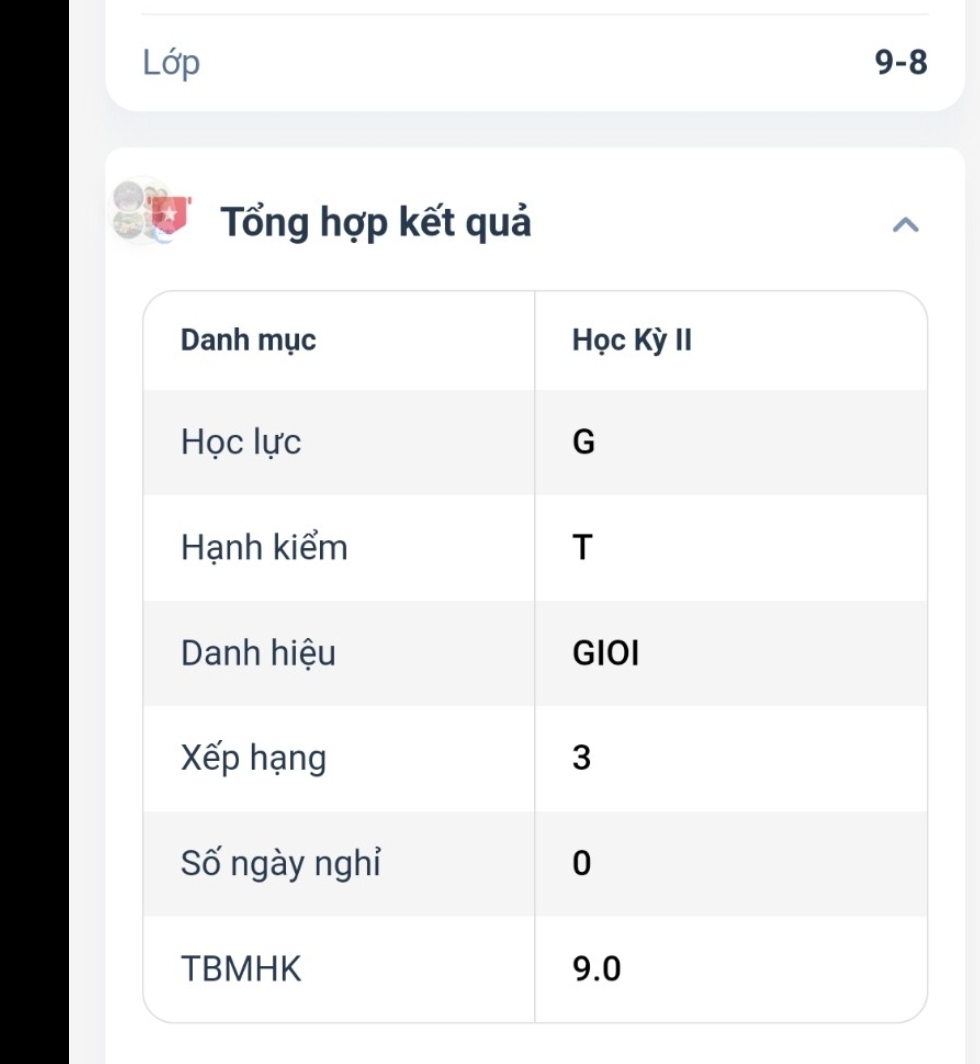Click the icon beside Tổng hợp kết quả
Viewport: 980px width, 1064px height.
tap(151, 212)
